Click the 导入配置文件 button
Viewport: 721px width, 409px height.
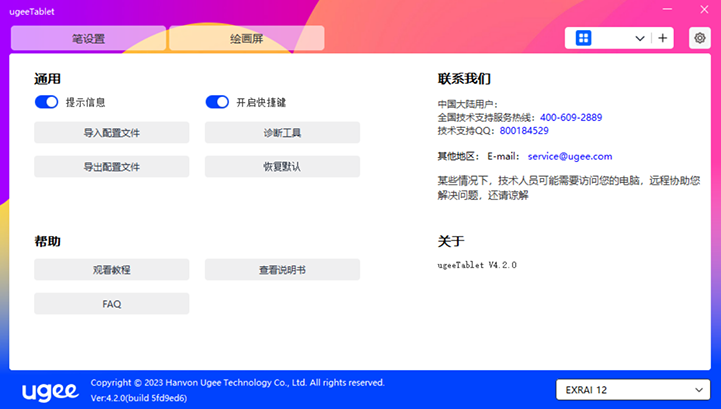coord(112,132)
